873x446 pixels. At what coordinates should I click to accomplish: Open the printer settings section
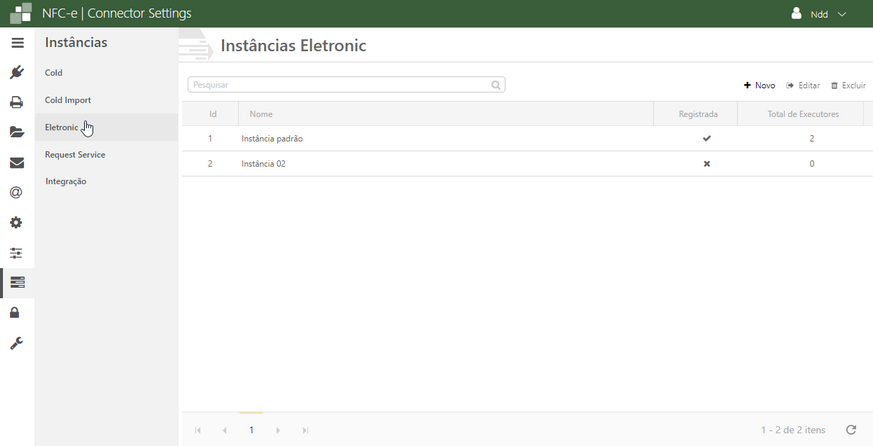pyautogui.click(x=16, y=102)
